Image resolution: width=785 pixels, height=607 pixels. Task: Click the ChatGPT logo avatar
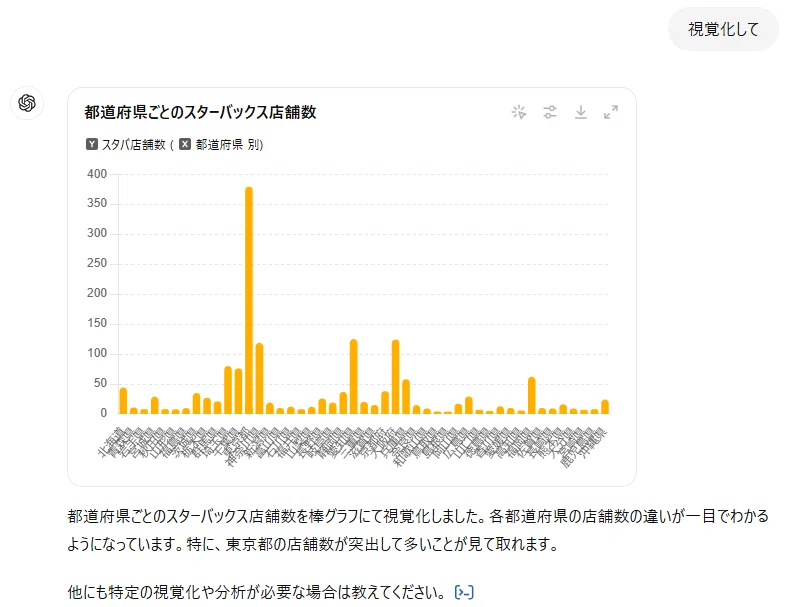pos(27,103)
